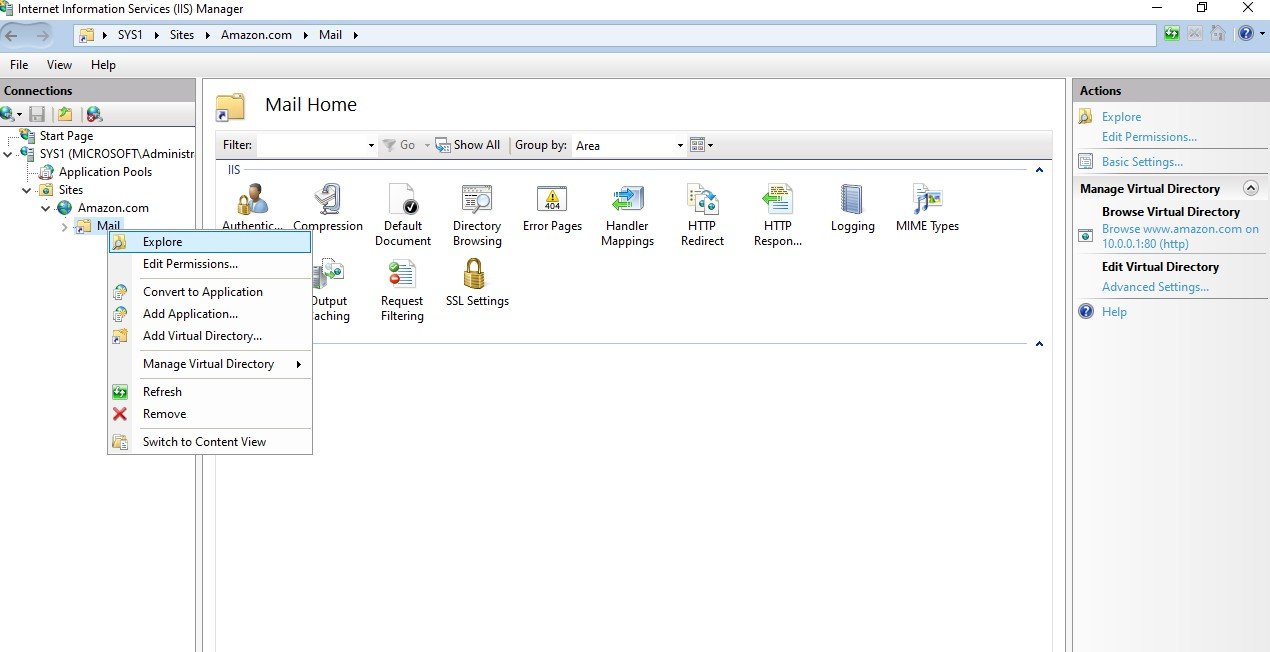Viewport: 1270px width, 652px height.
Task: Open SSL Settings feature
Action: (x=477, y=283)
